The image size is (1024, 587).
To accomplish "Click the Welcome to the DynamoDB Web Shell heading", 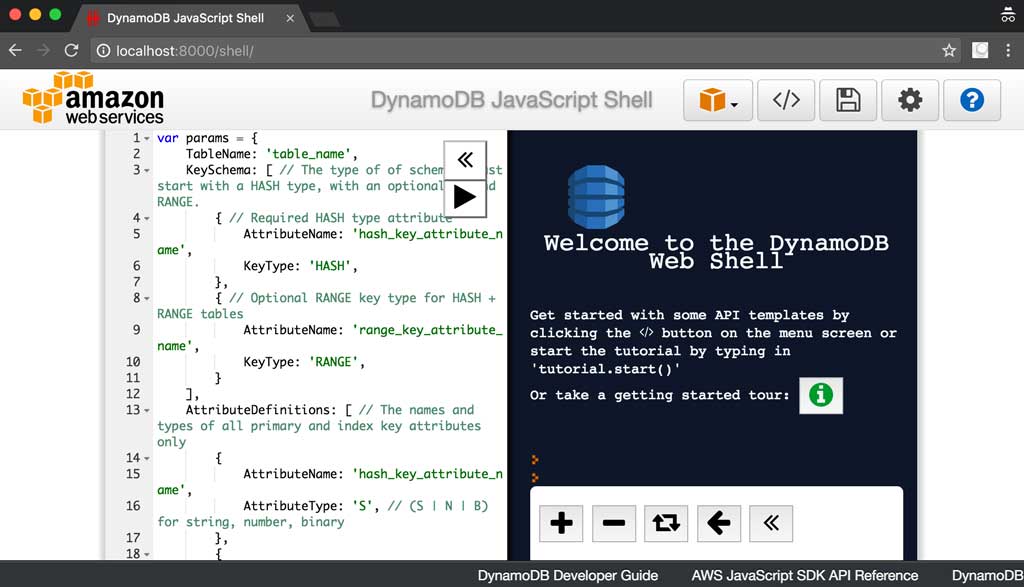I will (716, 252).
